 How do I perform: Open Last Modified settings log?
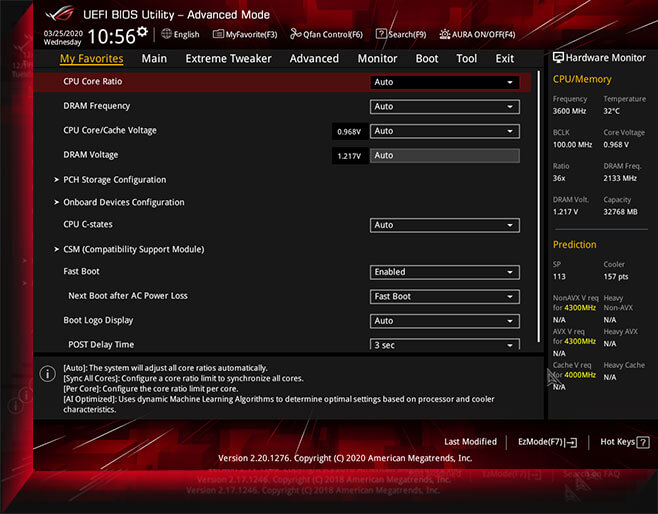point(470,441)
